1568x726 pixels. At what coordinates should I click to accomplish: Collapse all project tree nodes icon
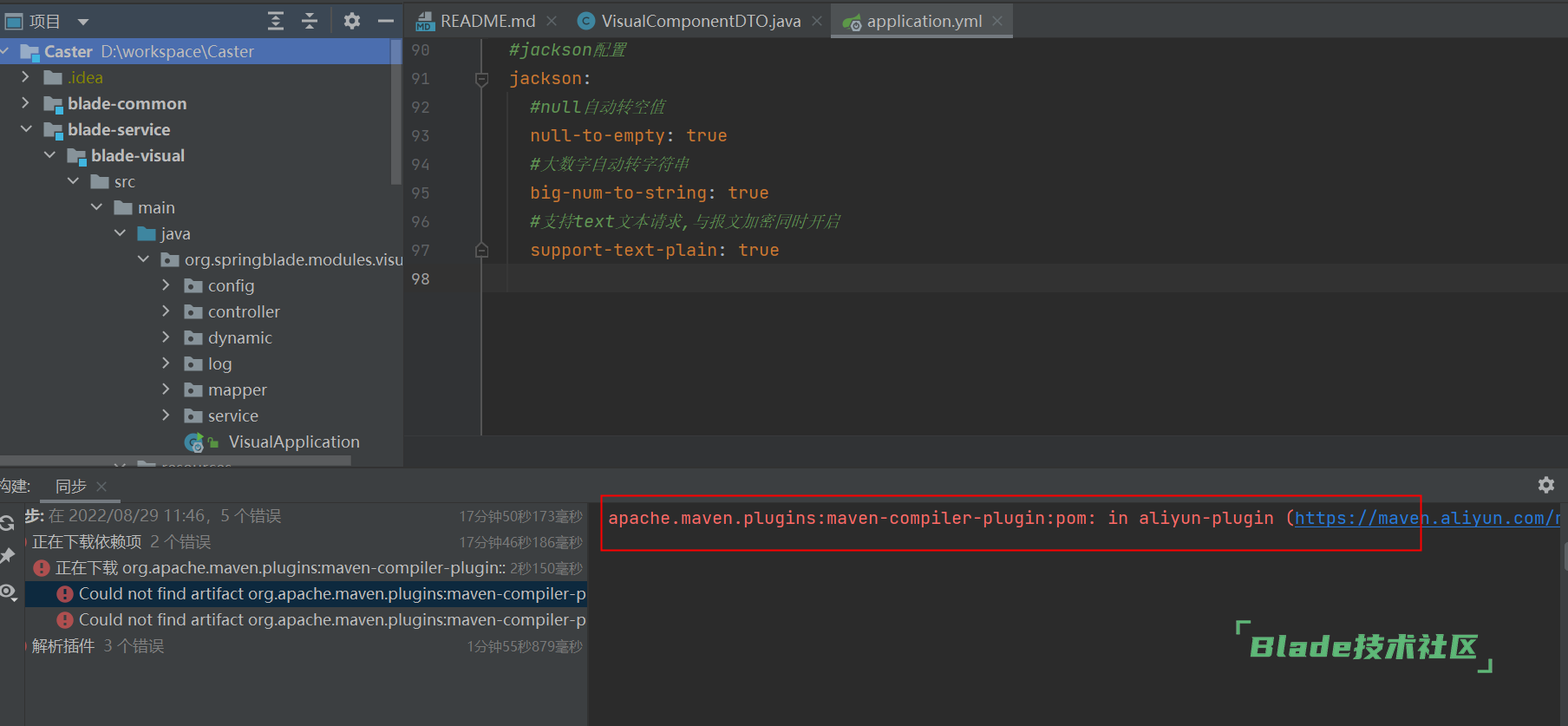click(310, 21)
